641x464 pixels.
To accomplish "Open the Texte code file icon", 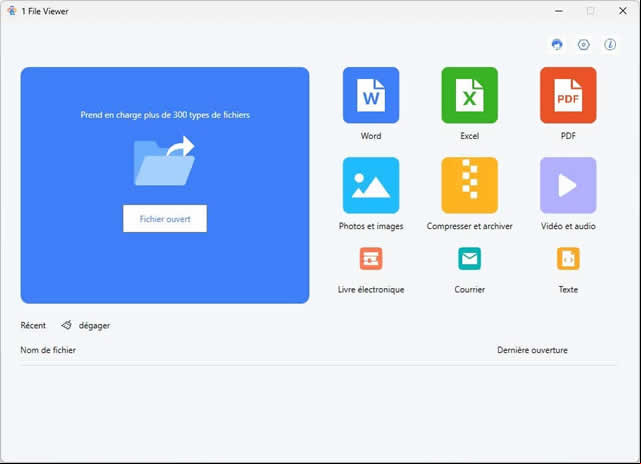I will point(568,258).
